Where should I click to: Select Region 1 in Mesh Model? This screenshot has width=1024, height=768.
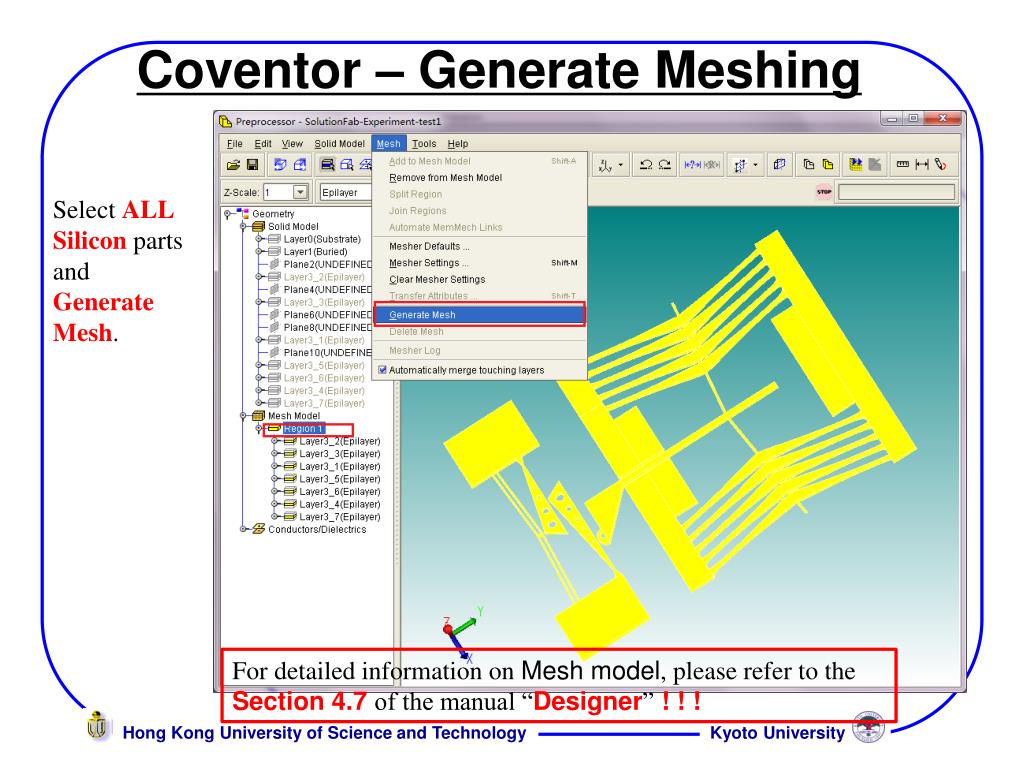[304, 428]
